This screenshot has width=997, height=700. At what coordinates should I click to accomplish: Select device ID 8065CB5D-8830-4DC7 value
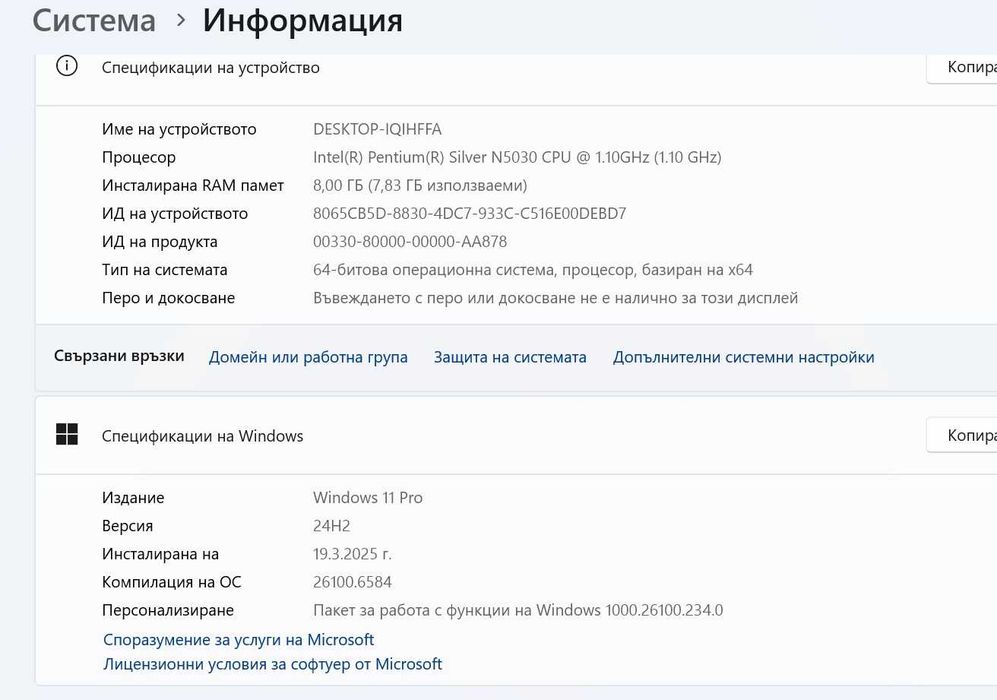coord(469,214)
